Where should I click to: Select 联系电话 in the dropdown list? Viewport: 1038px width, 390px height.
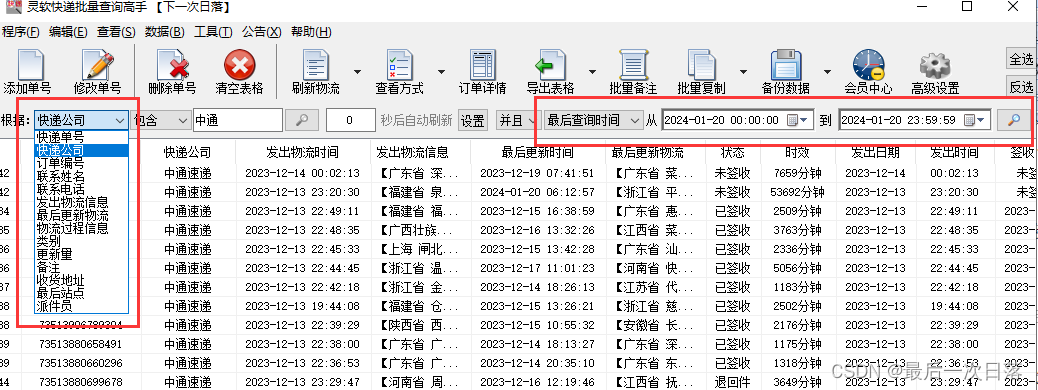[x=81, y=189]
